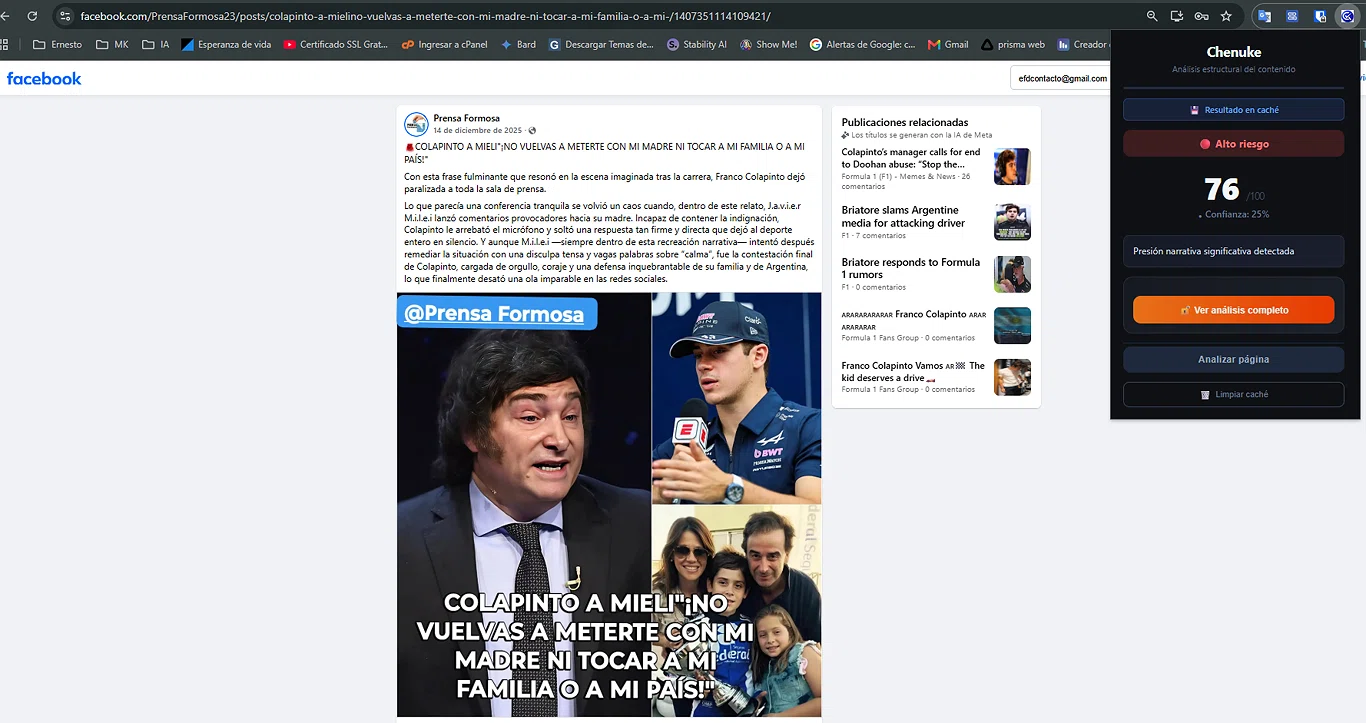Viewport: 1366px width, 723px height.
Task: Open the Show Me! bookmark
Action: (768, 44)
